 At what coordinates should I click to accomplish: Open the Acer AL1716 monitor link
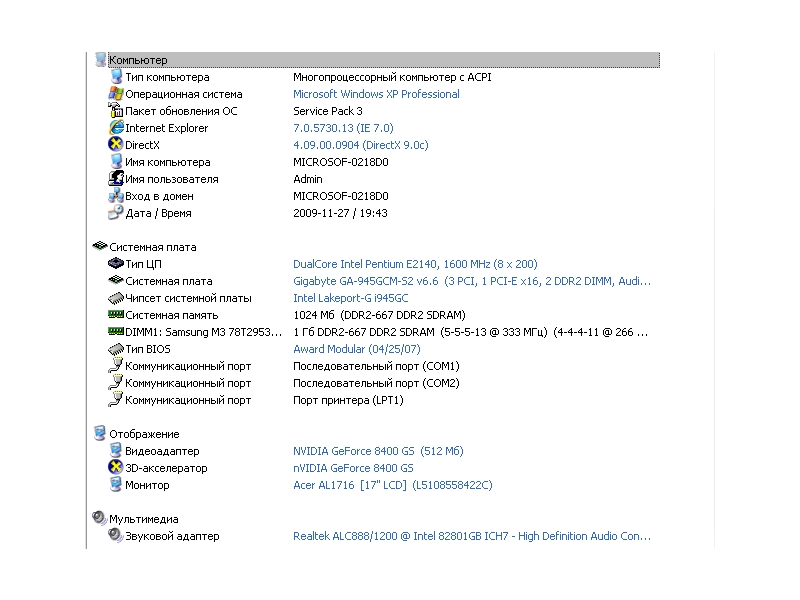392,485
